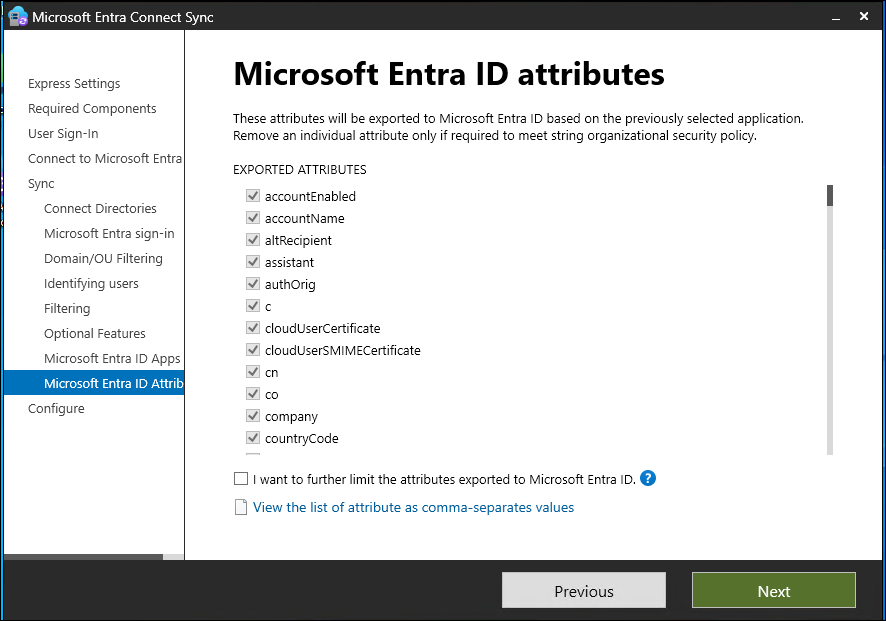Click the exported attributes vertical scrollbar thumb
This screenshot has width=886, height=621.
(x=829, y=195)
